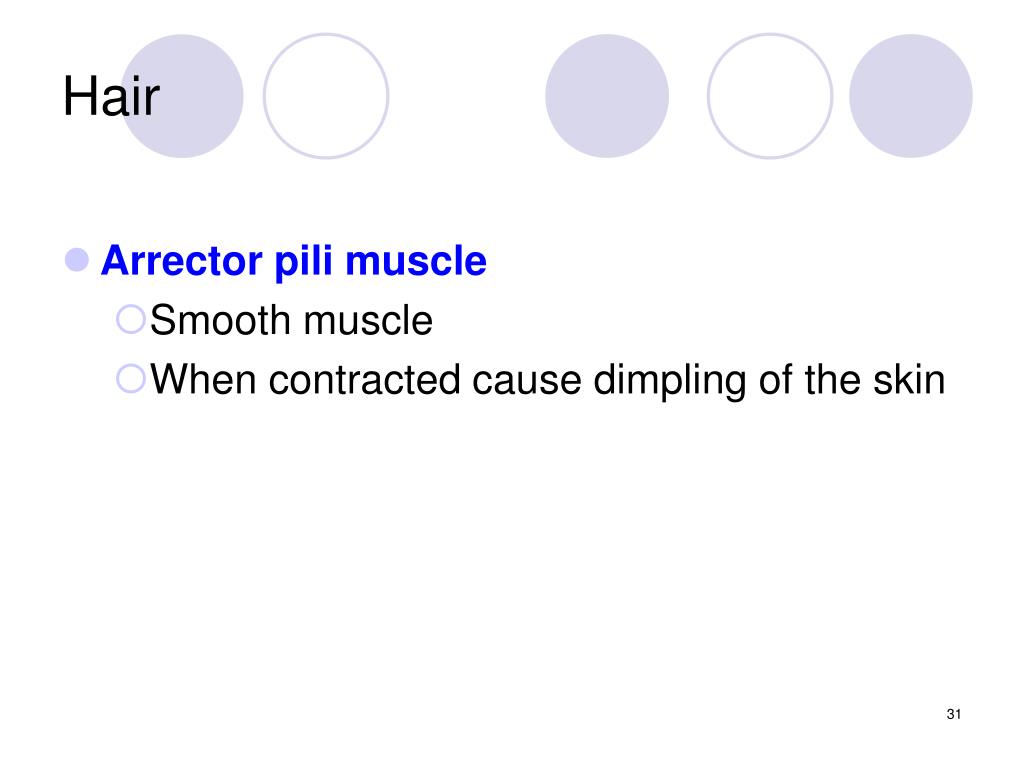Image resolution: width=1024 pixels, height=768 pixels.
Task: Click the word 'dimpling' in the second sub-bullet
Action: tap(669, 381)
